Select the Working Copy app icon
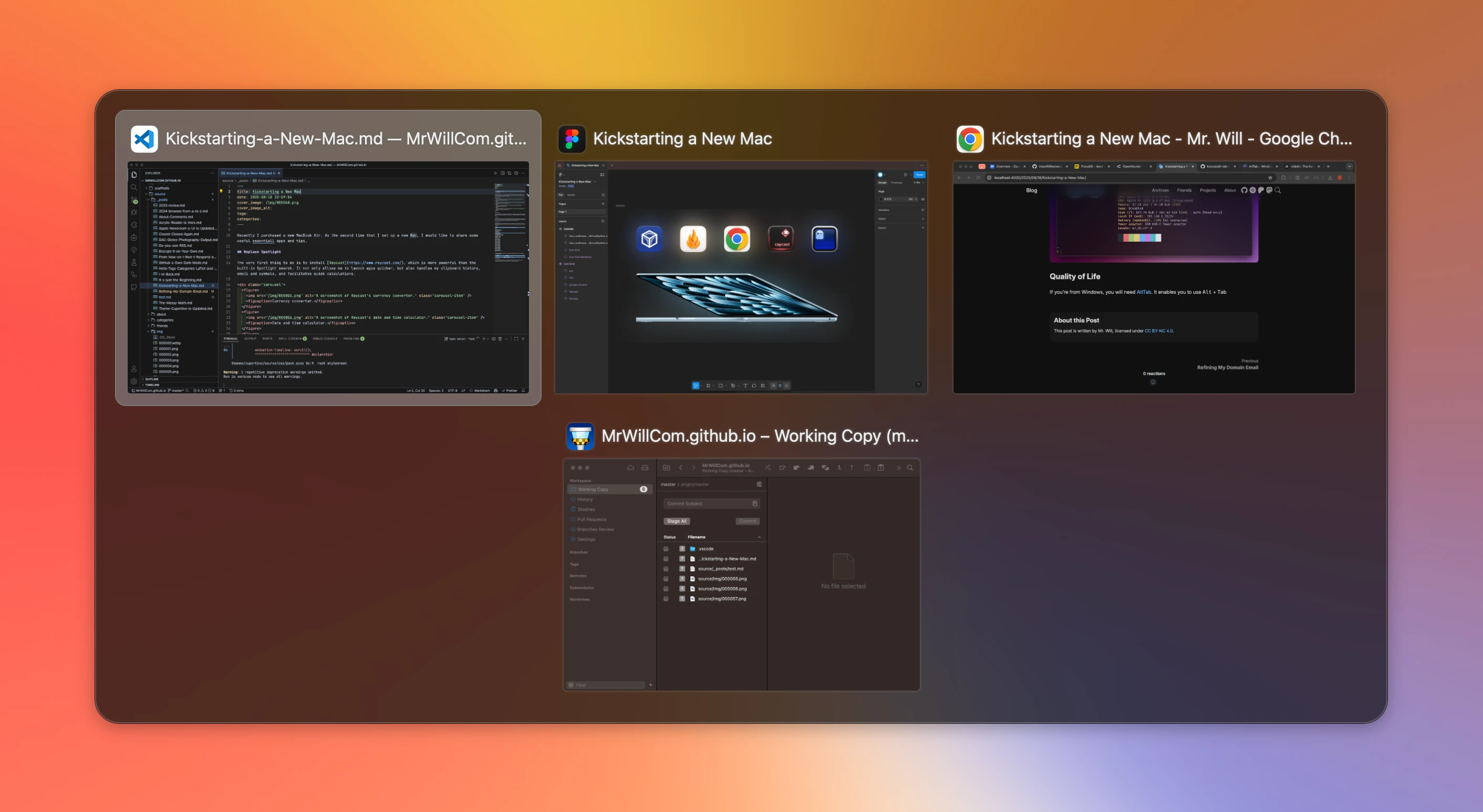This screenshot has width=1483, height=812. tap(580, 436)
